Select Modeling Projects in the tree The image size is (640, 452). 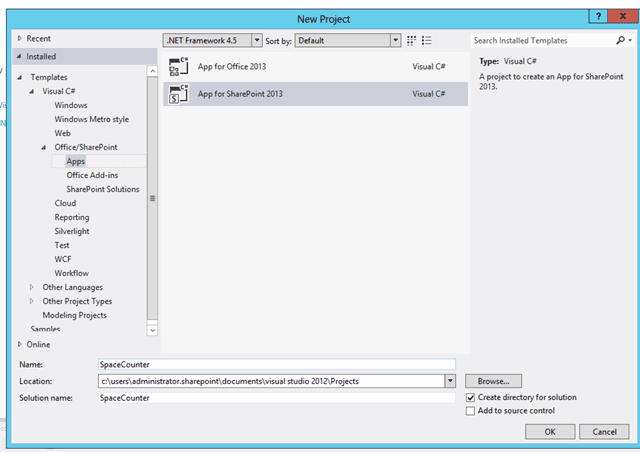point(74,315)
